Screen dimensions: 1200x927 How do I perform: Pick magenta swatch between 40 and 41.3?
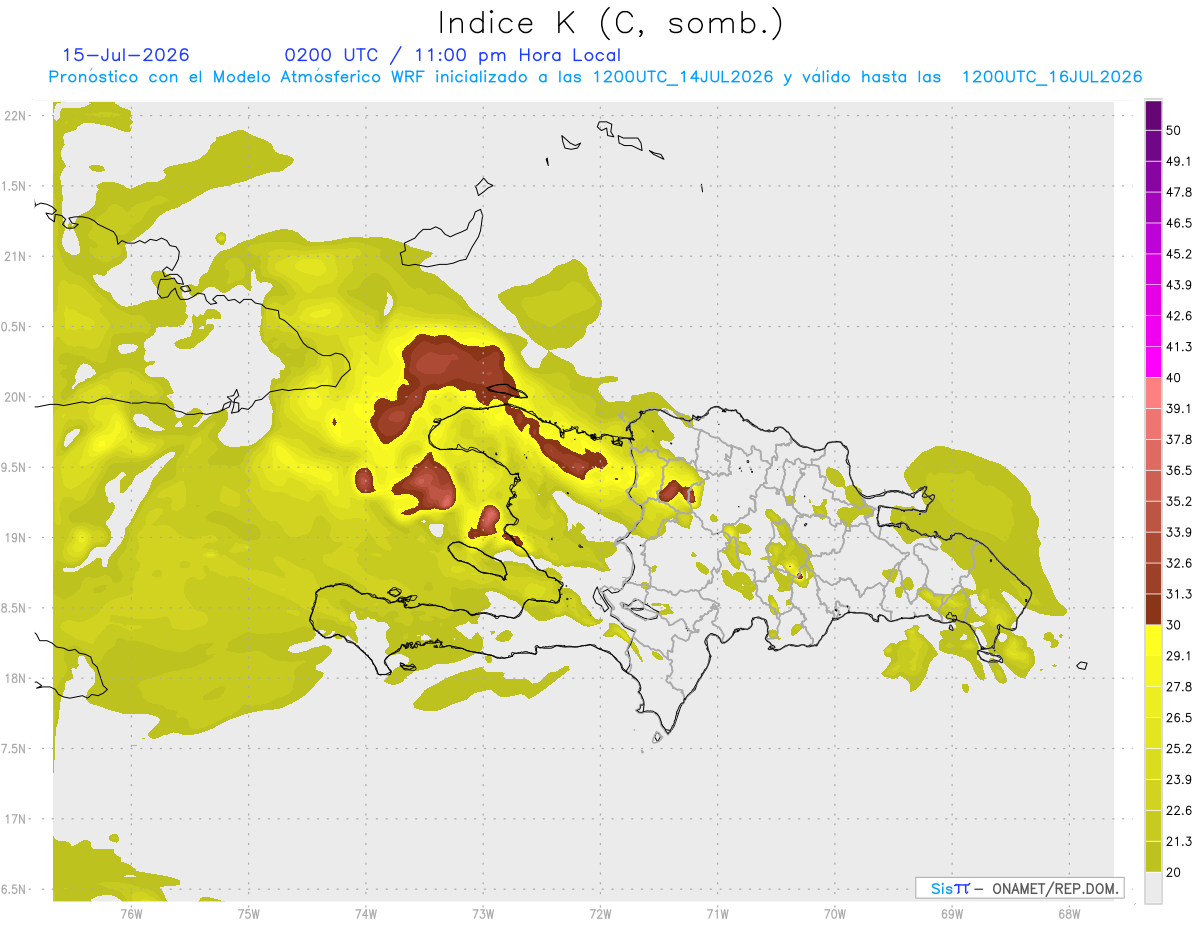[x=1153, y=361]
